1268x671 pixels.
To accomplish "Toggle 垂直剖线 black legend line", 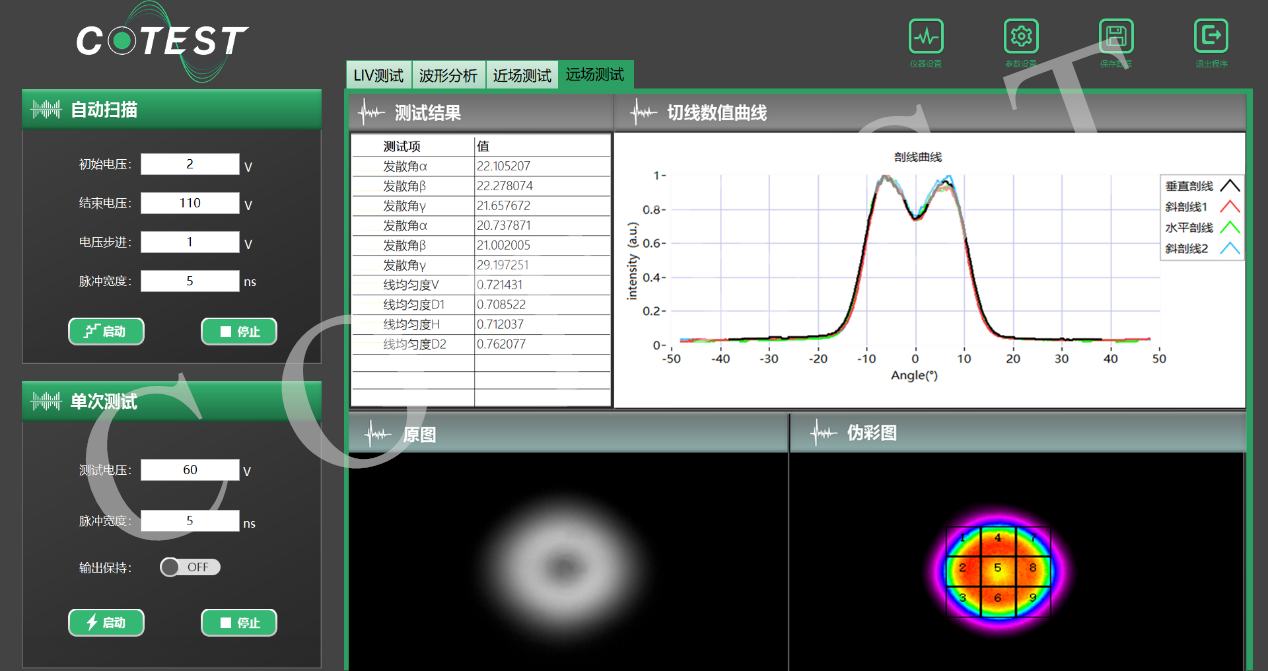I will 1230,186.
